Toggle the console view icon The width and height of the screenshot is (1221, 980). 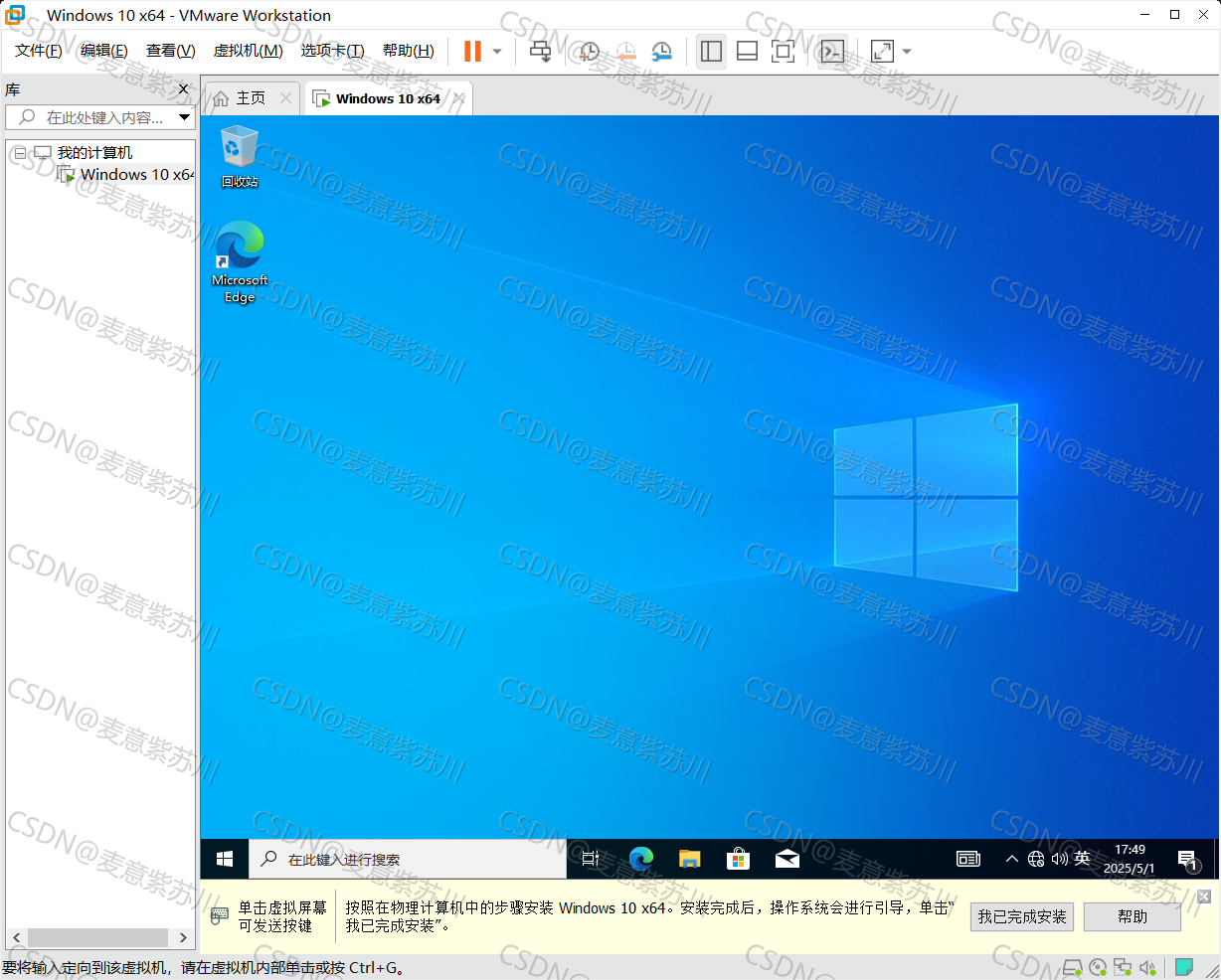[x=832, y=52]
